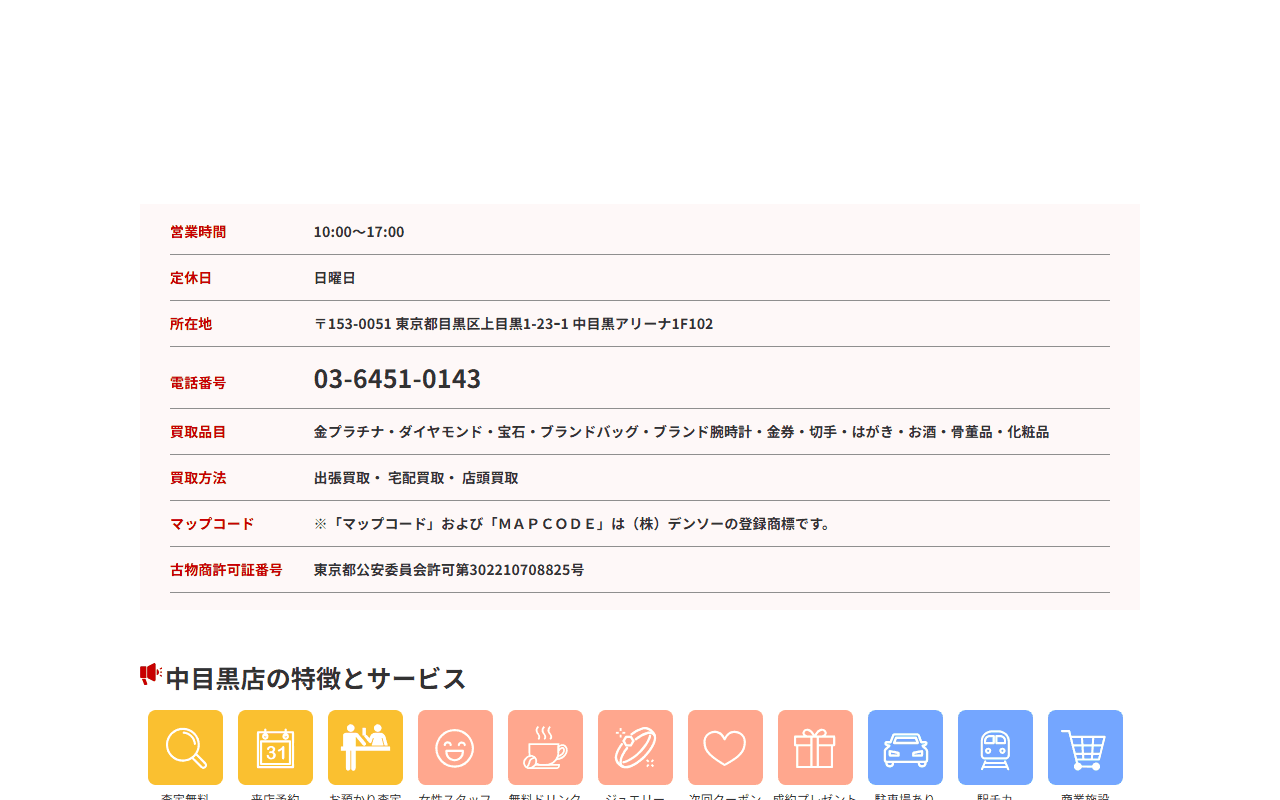1280x800 pixels.
Task: Click the closed day value 日曜日
Action: pos(335,278)
